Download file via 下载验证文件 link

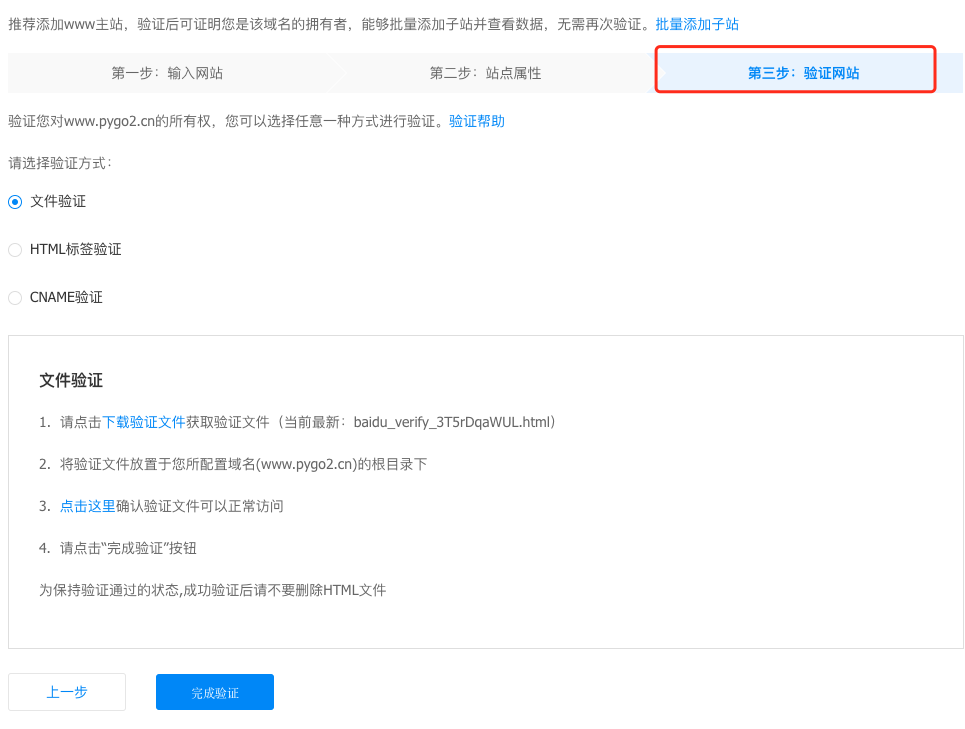pos(144,422)
